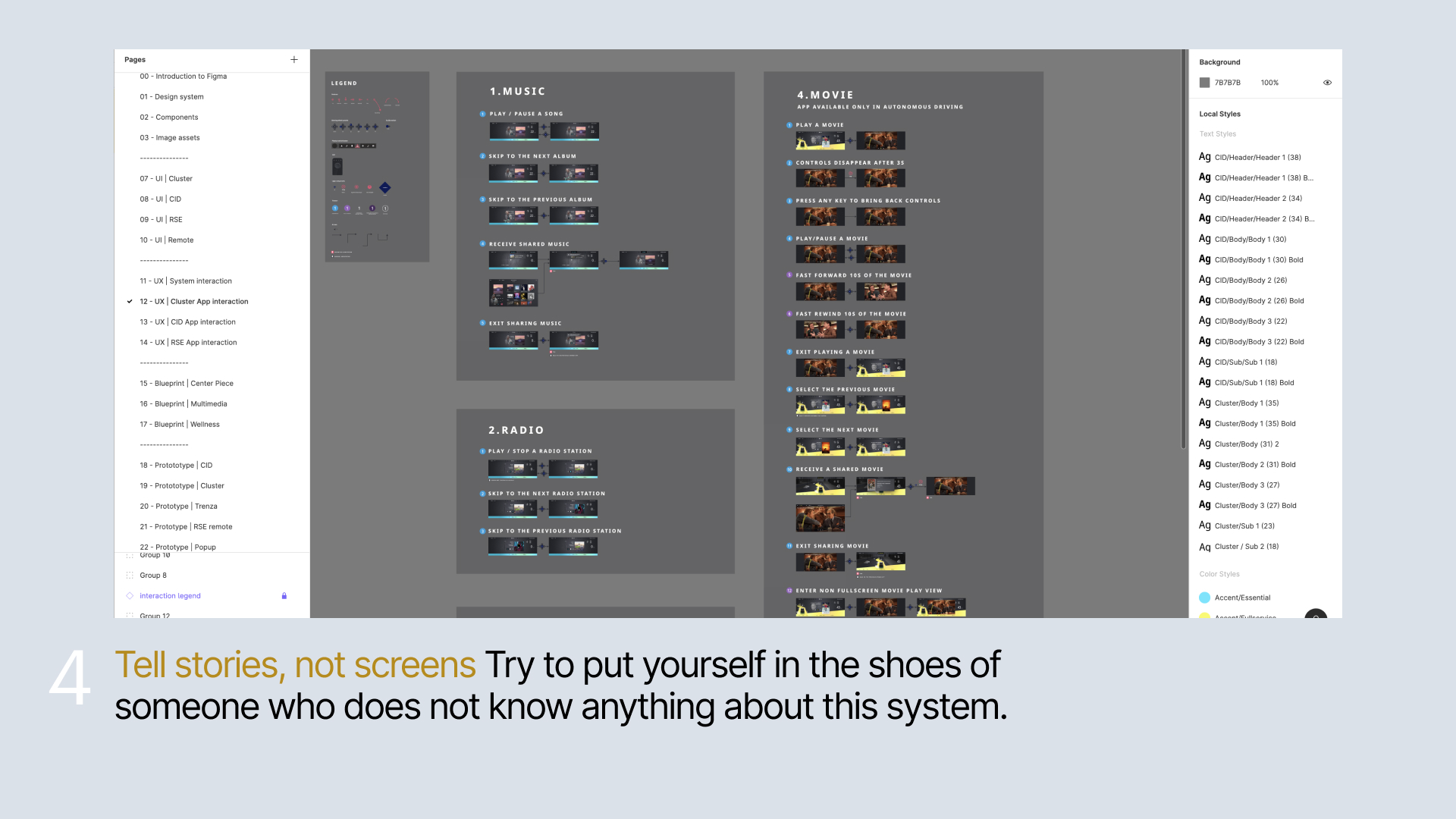Open the 7B7B7B background color swatch
The height and width of the screenshot is (819, 1456).
pyautogui.click(x=1204, y=83)
